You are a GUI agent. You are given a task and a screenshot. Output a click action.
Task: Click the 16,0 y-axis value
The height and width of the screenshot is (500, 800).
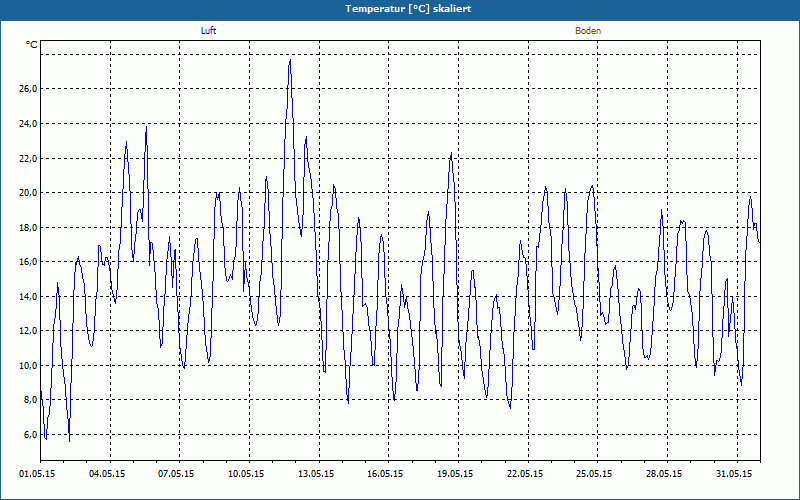coord(28,262)
